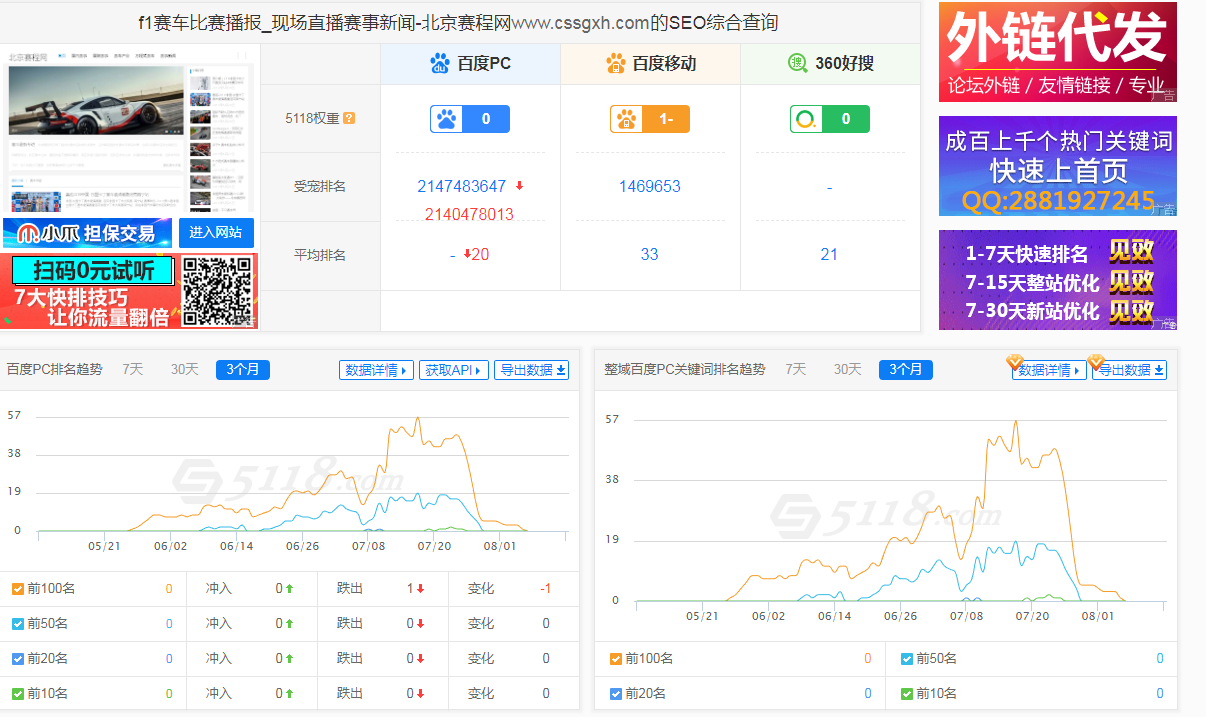Select 30天 tab in 整域 keyword trend
1206x717 pixels.
847,369
